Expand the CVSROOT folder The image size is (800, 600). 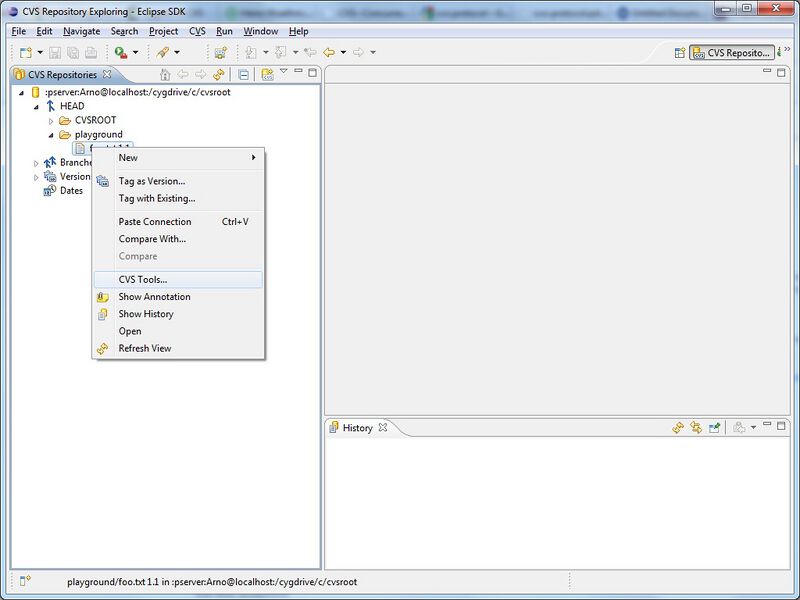tap(51, 121)
